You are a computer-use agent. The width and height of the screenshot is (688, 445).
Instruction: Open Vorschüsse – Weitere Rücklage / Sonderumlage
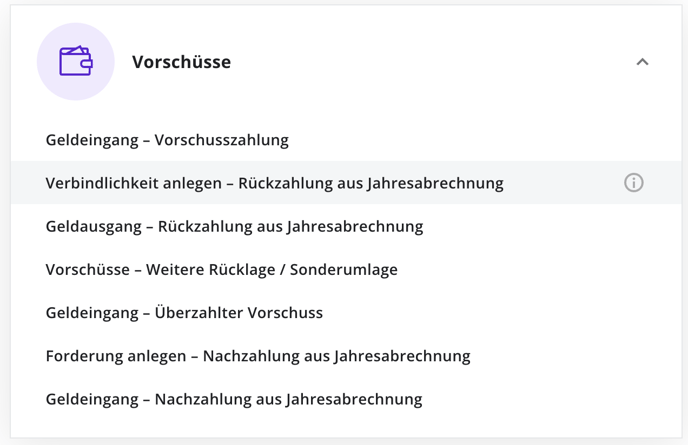coord(346,269)
